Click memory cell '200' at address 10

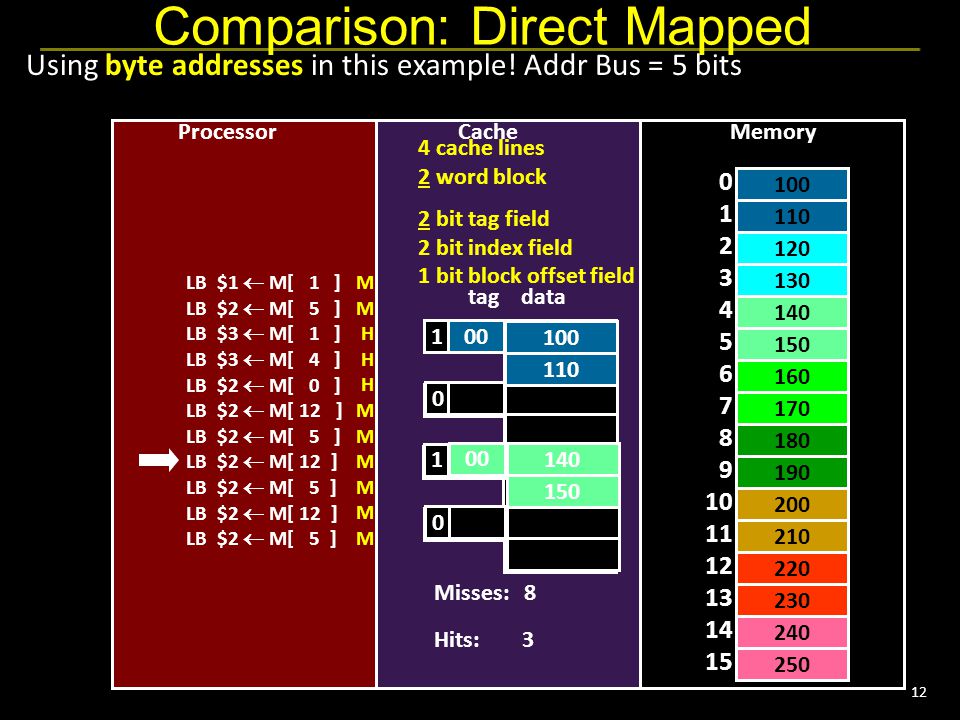(792, 504)
